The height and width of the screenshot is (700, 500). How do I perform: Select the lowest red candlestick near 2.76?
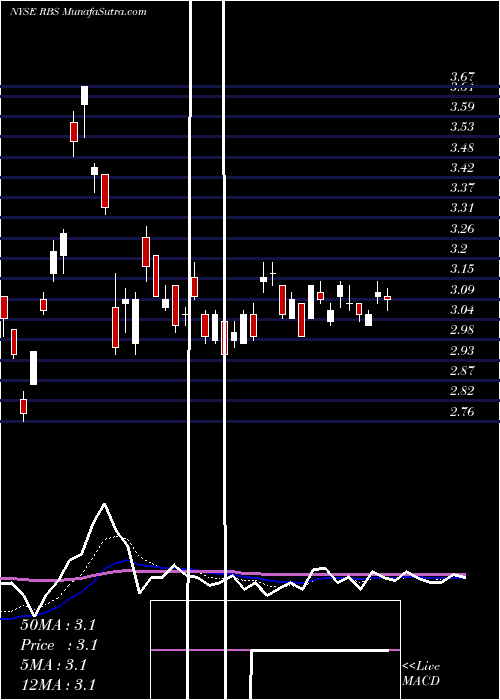[23, 406]
